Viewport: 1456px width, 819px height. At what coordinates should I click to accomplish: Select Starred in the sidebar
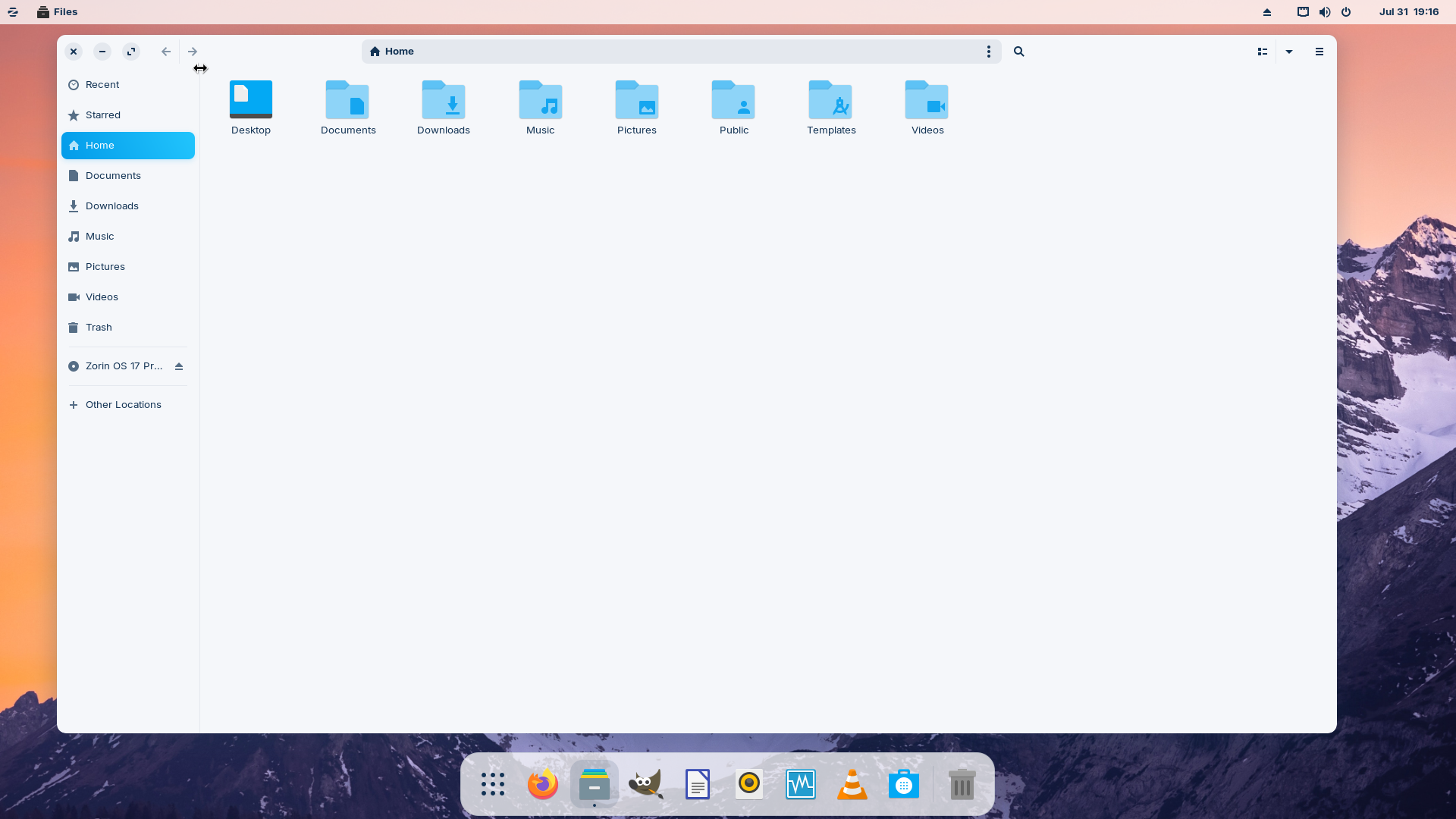coord(128,115)
